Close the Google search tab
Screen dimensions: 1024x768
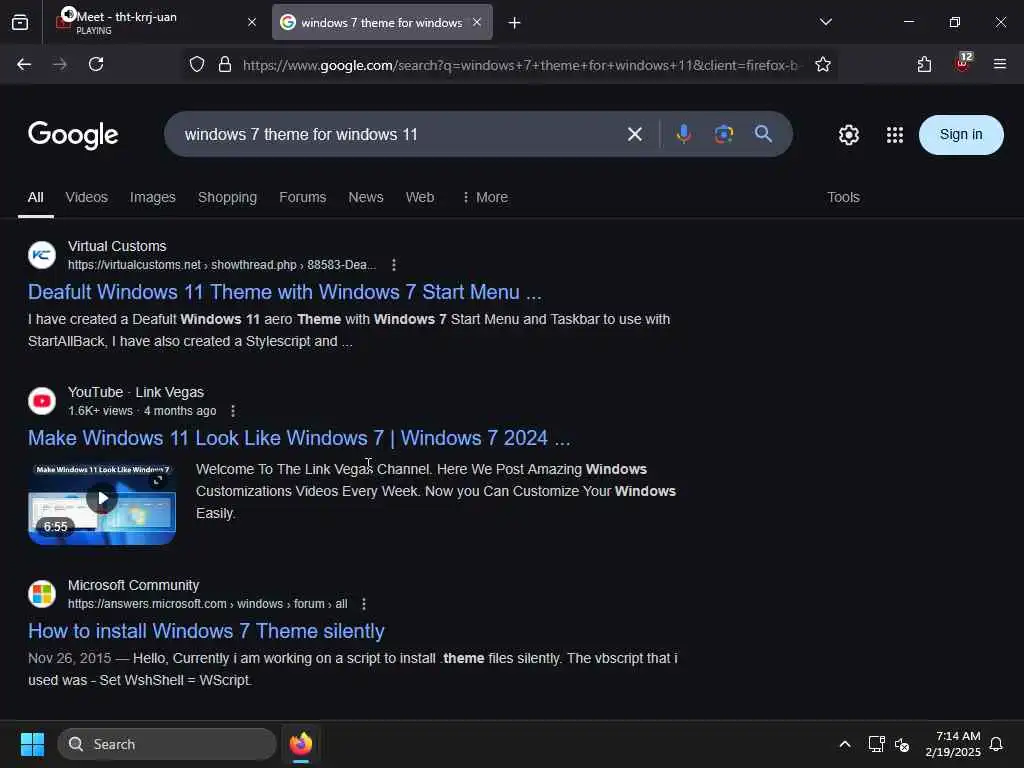pos(477,22)
